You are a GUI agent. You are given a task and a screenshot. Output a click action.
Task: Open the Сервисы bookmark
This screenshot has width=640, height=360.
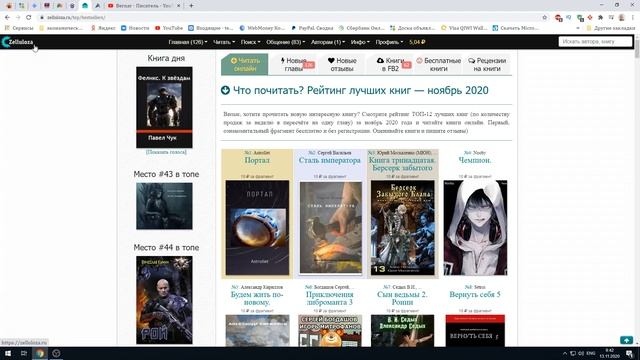(x=19, y=28)
